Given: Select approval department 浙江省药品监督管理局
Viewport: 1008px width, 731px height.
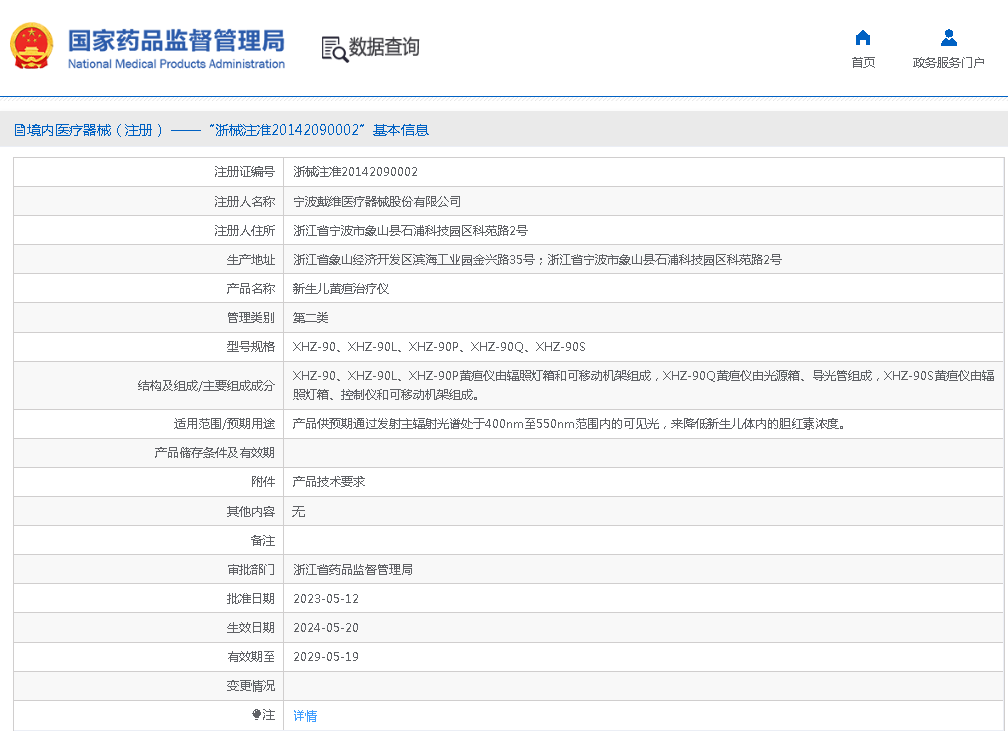Looking at the screenshot, I should 353,570.
